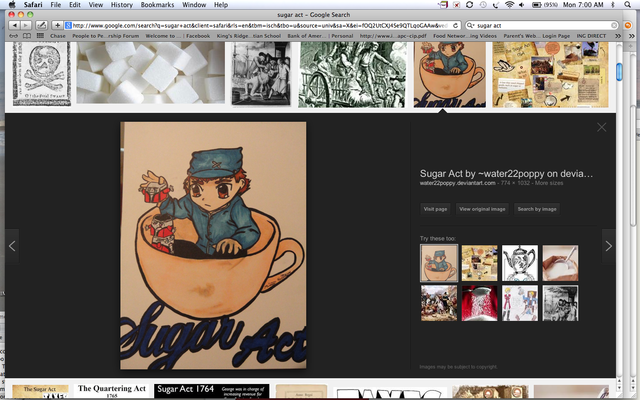The image size is (640, 400).
Task: Open the Food Networ...ing Videos bookmark
Action: click(x=465, y=36)
